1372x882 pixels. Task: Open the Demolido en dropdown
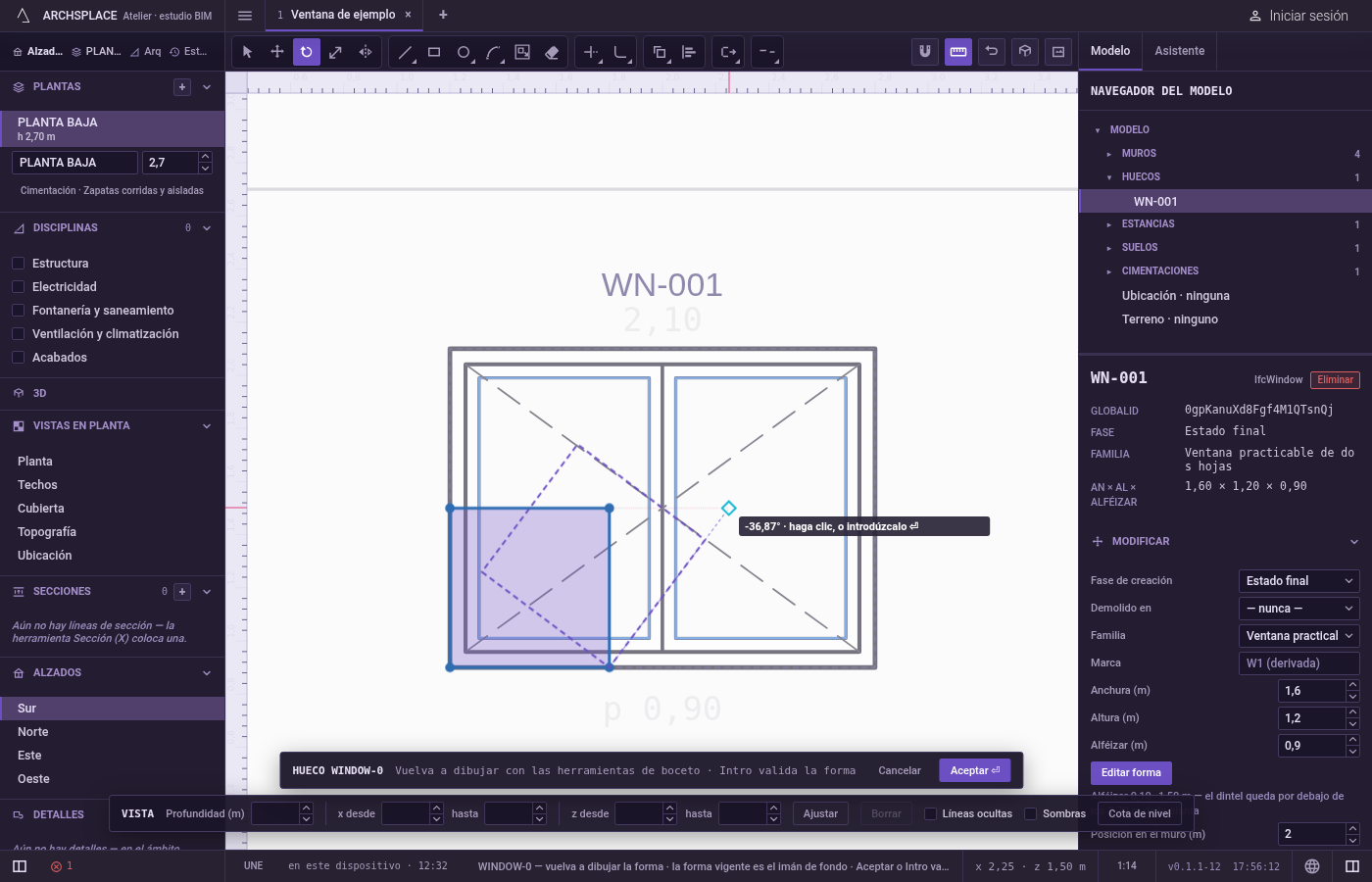[1298, 609]
